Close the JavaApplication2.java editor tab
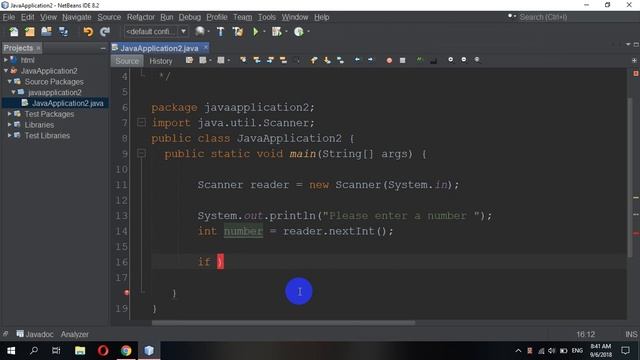The width and height of the screenshot is (640, 360). (x=206, y=48)
